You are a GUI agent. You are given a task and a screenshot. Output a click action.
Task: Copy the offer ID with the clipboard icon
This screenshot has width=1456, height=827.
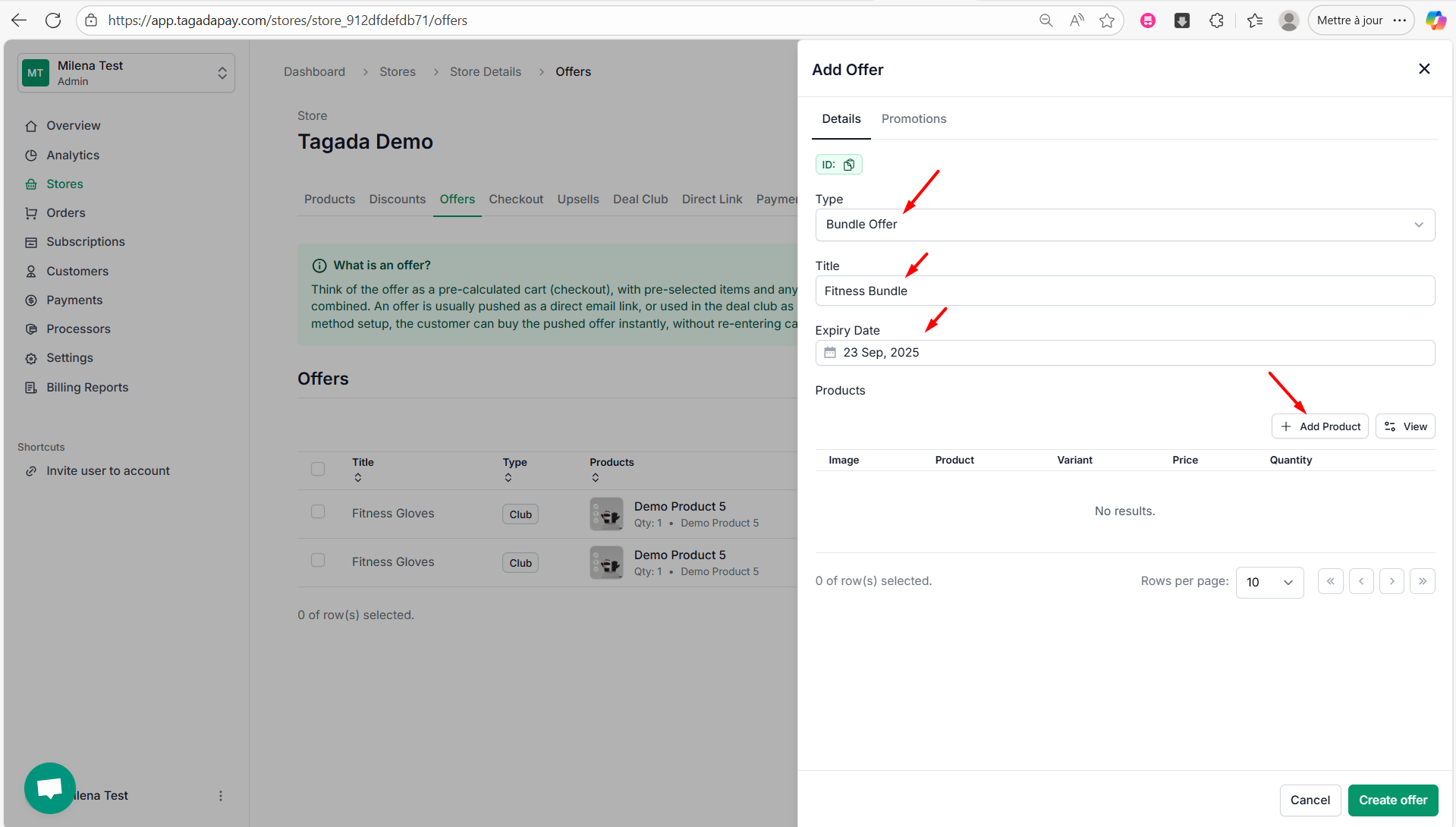849,165
